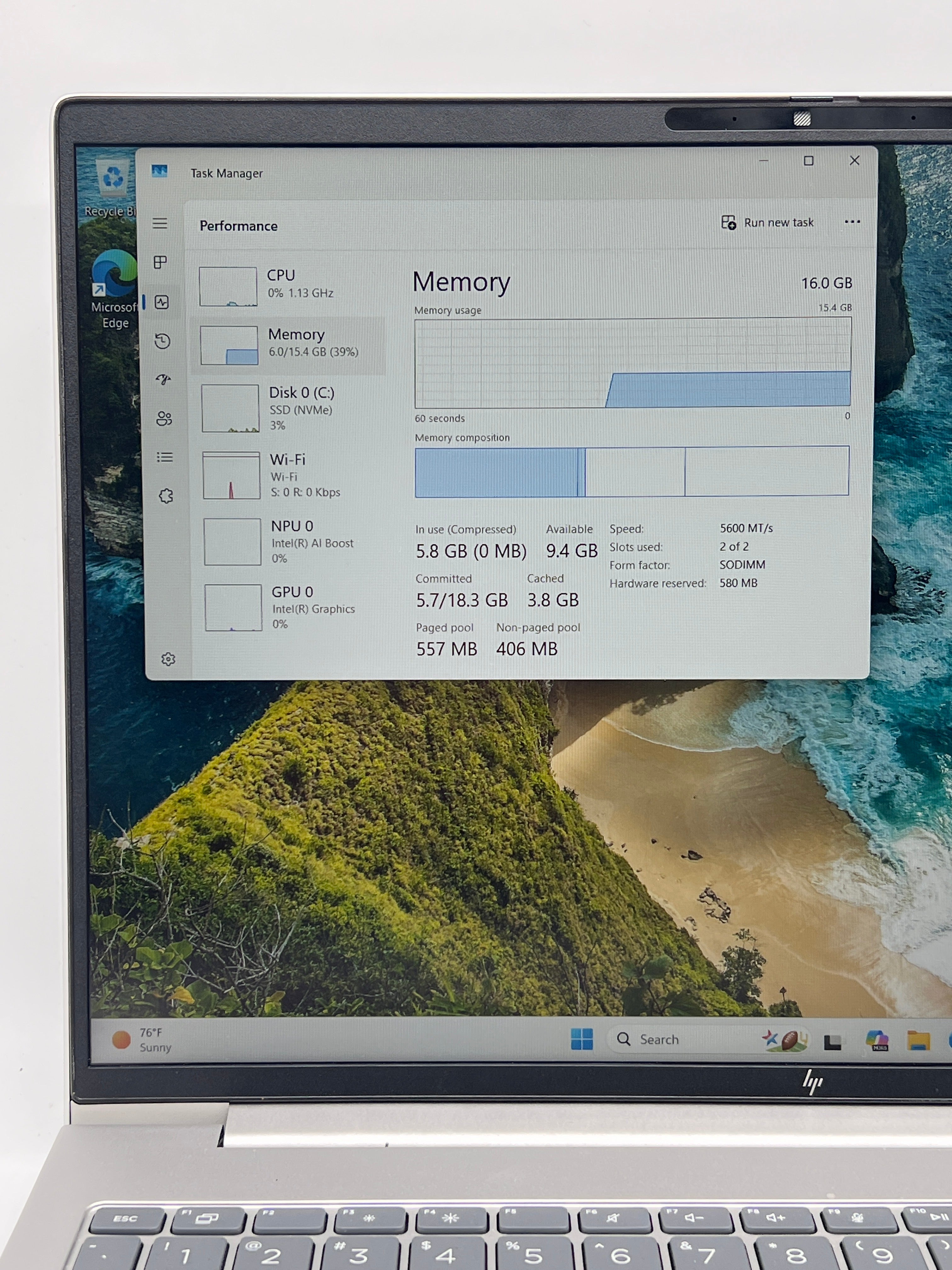Open the App history icon in sidebar
The image size is (952, 1270).
(x=162, y=341)
